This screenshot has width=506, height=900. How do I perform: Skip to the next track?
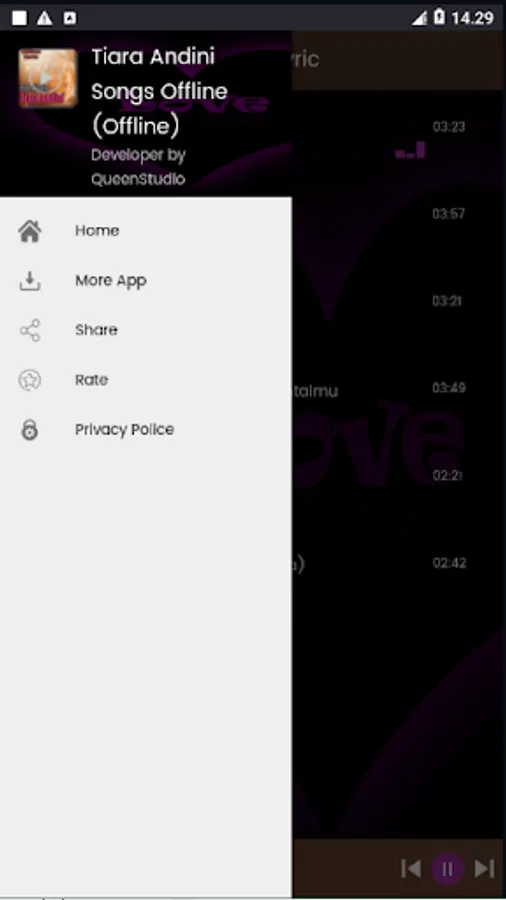tap(485, 868)
